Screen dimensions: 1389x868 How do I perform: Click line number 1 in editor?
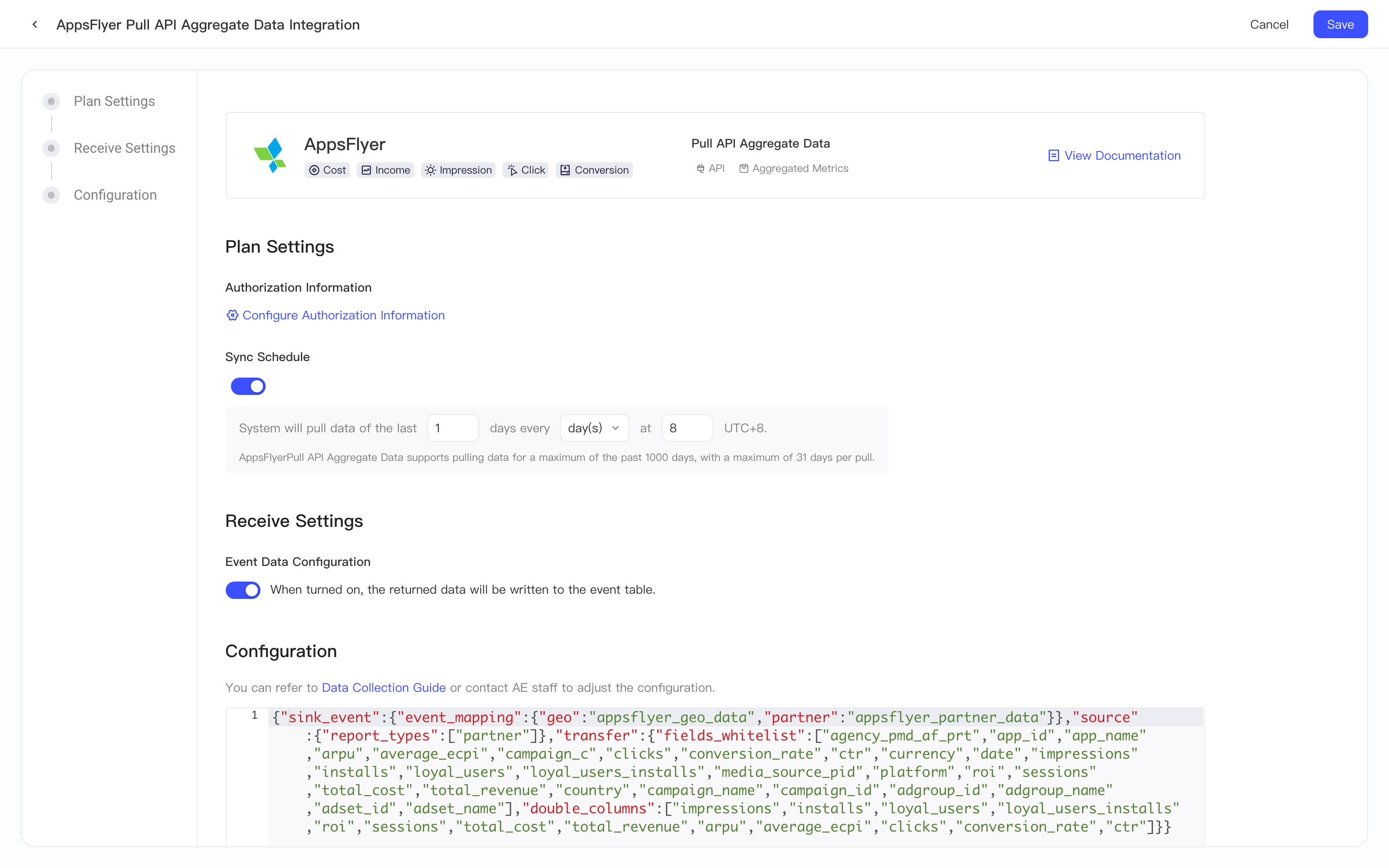coord(254,715)
